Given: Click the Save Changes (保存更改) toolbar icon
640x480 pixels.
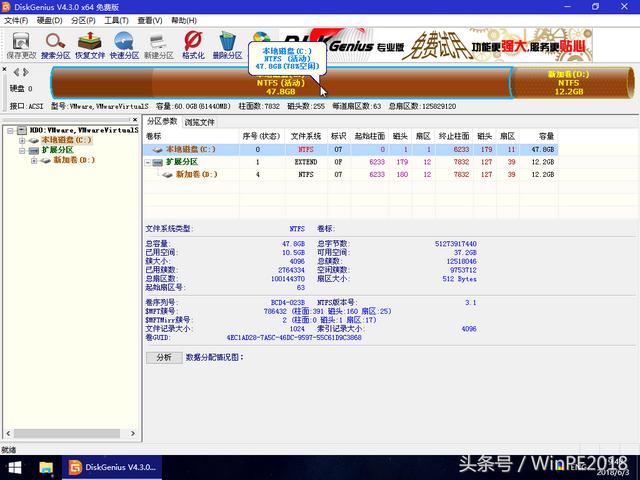Looking at the screenshot, I should pos(21,45).
